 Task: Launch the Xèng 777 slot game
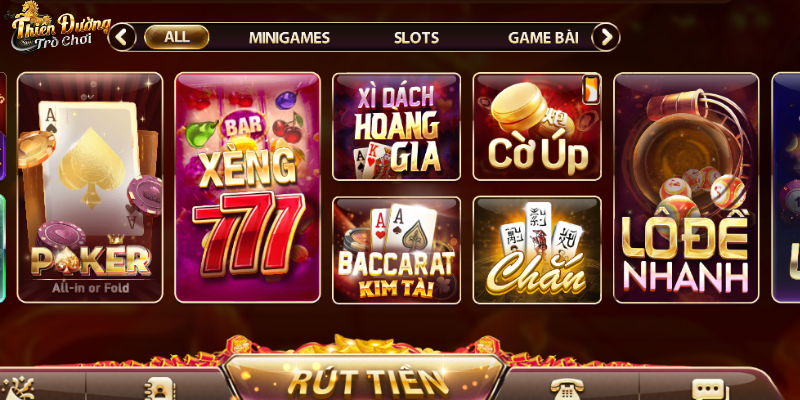coord(247,187)
